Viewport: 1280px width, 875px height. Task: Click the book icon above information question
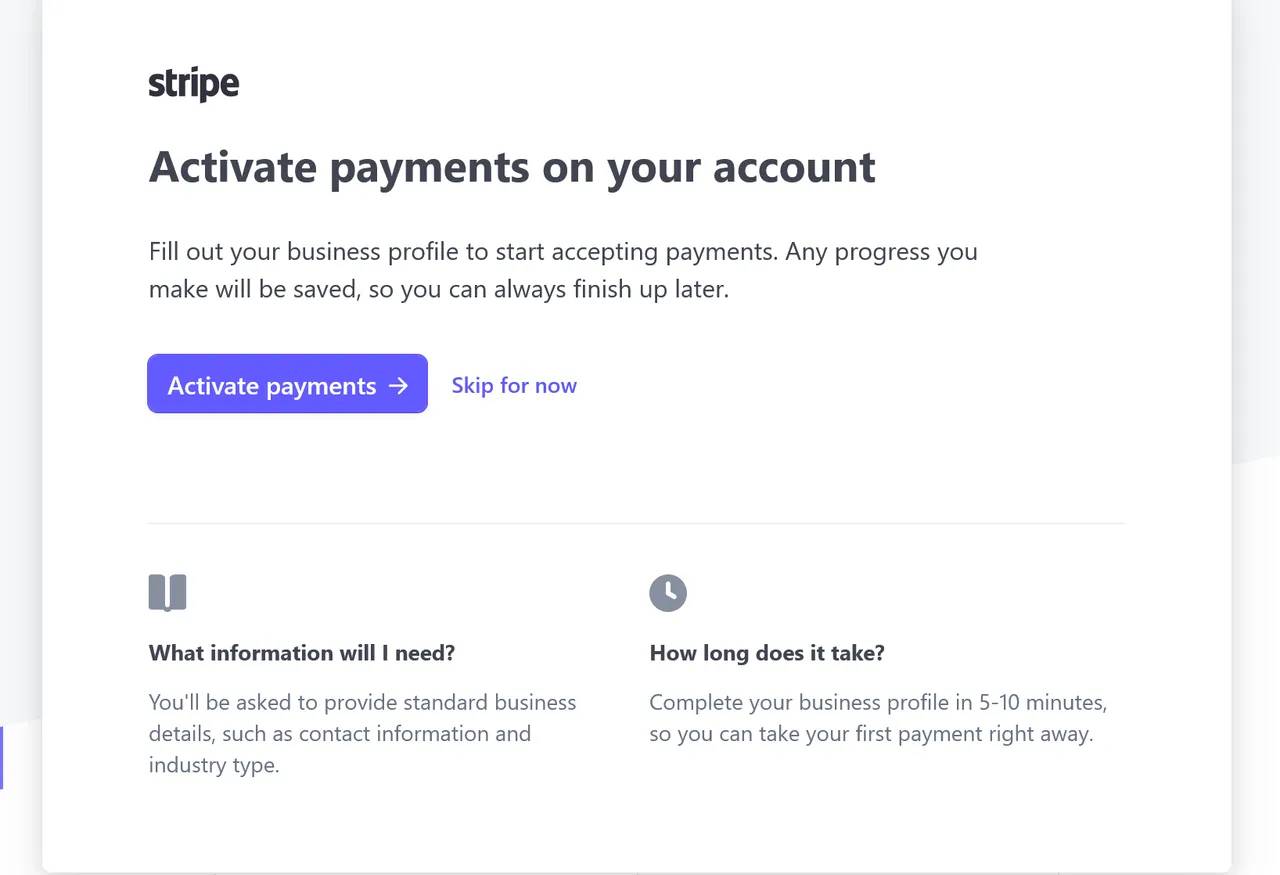coord(167,592)
